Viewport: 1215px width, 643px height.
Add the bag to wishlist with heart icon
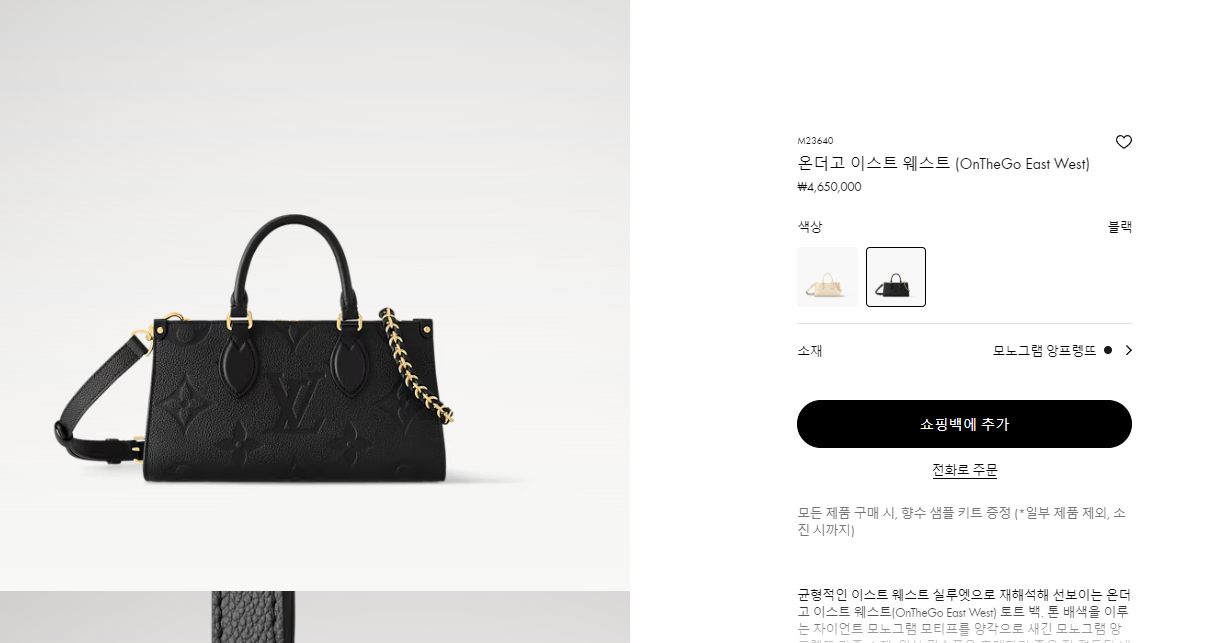[x=1123, y=142]
